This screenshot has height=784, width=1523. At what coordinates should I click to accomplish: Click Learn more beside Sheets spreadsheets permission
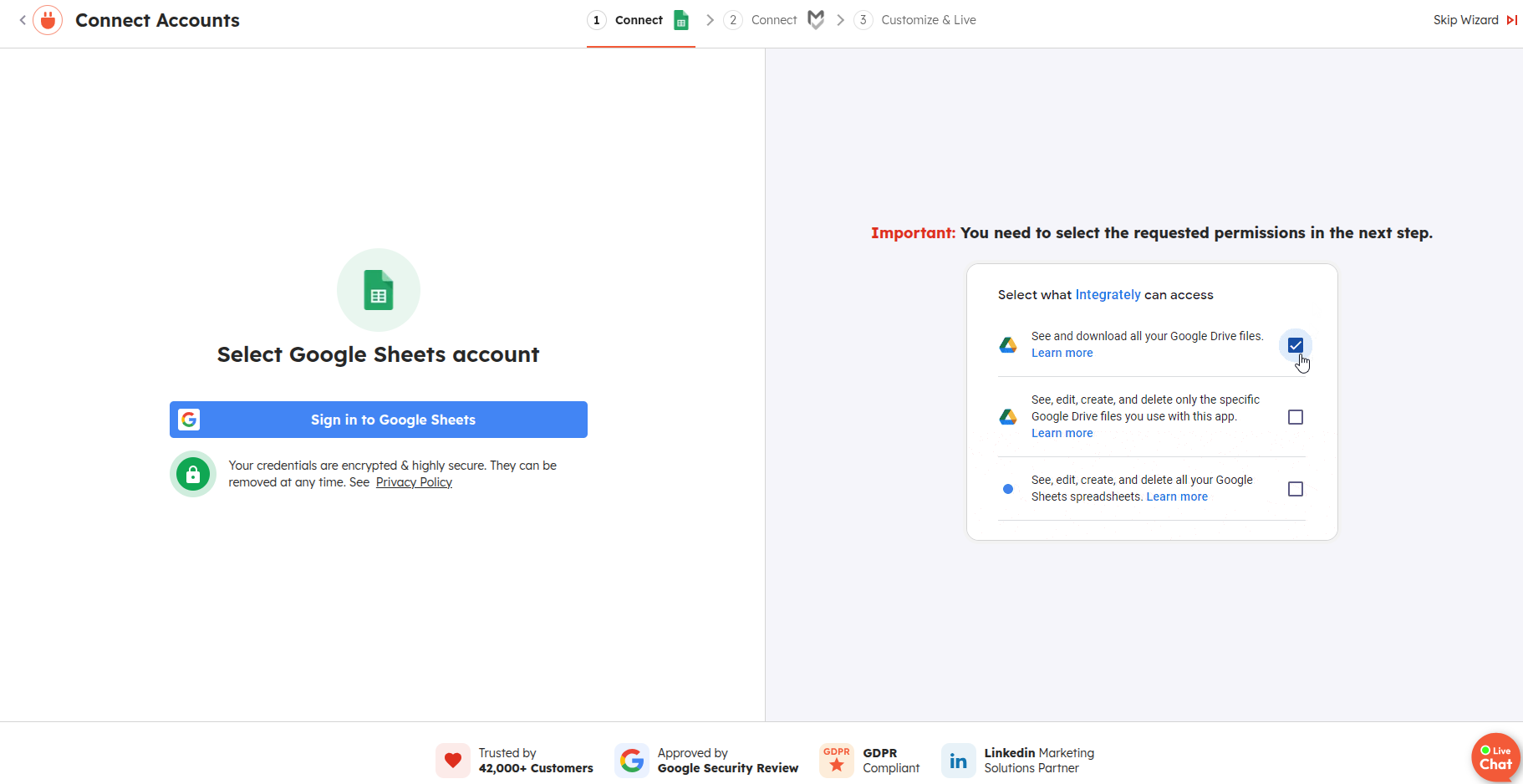1177,496
